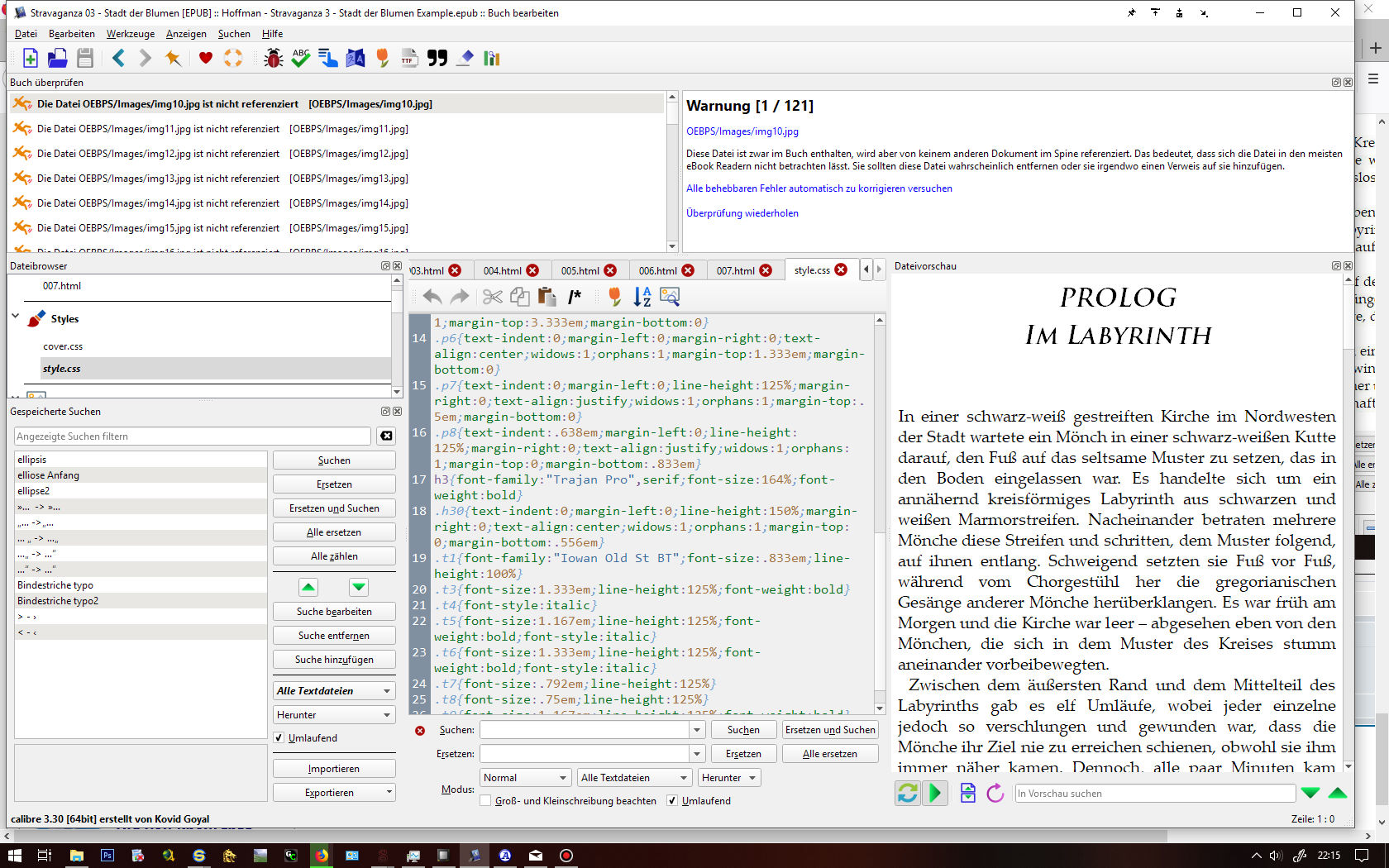Open the Werkzeuge menu
The width and height of the screenshot is (1389, 868).
point(131,34)
